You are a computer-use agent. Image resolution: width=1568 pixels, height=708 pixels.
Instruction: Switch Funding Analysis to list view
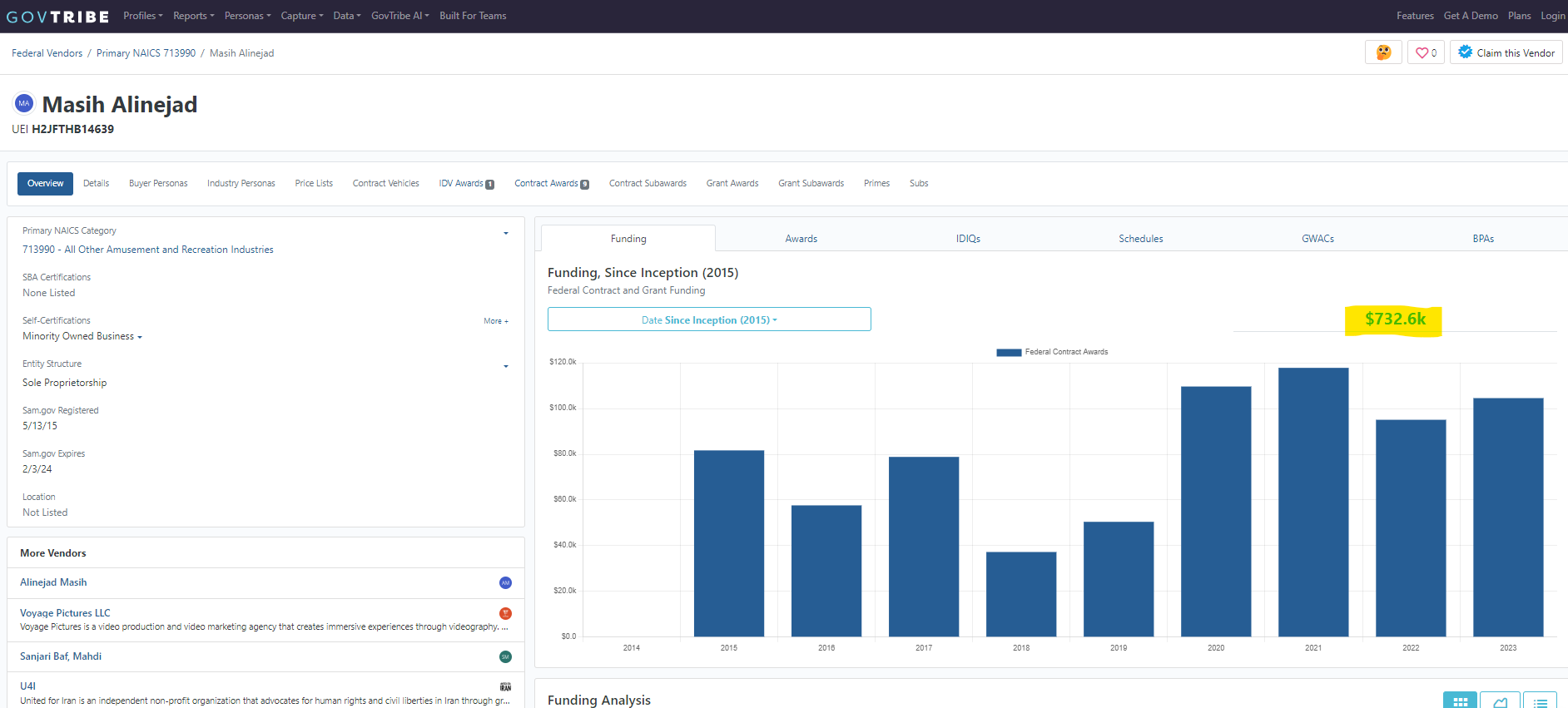tap(1540, 702)
